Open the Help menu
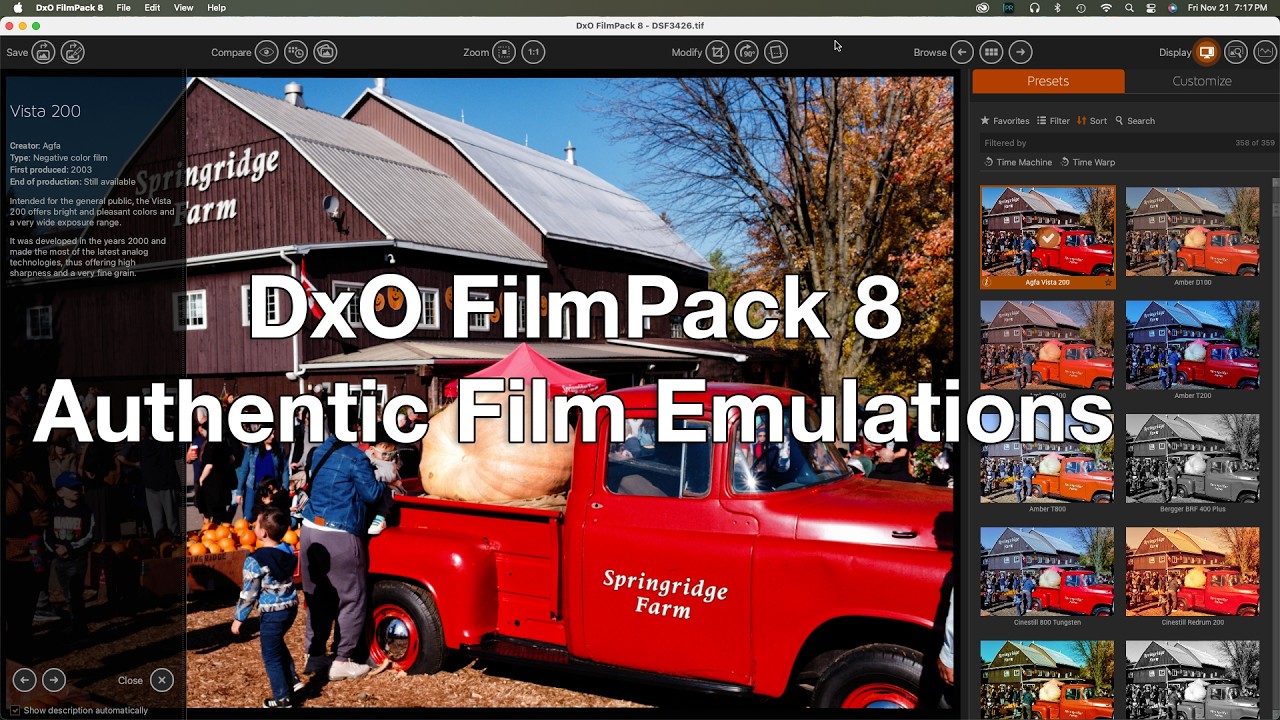 pos(216,8)
